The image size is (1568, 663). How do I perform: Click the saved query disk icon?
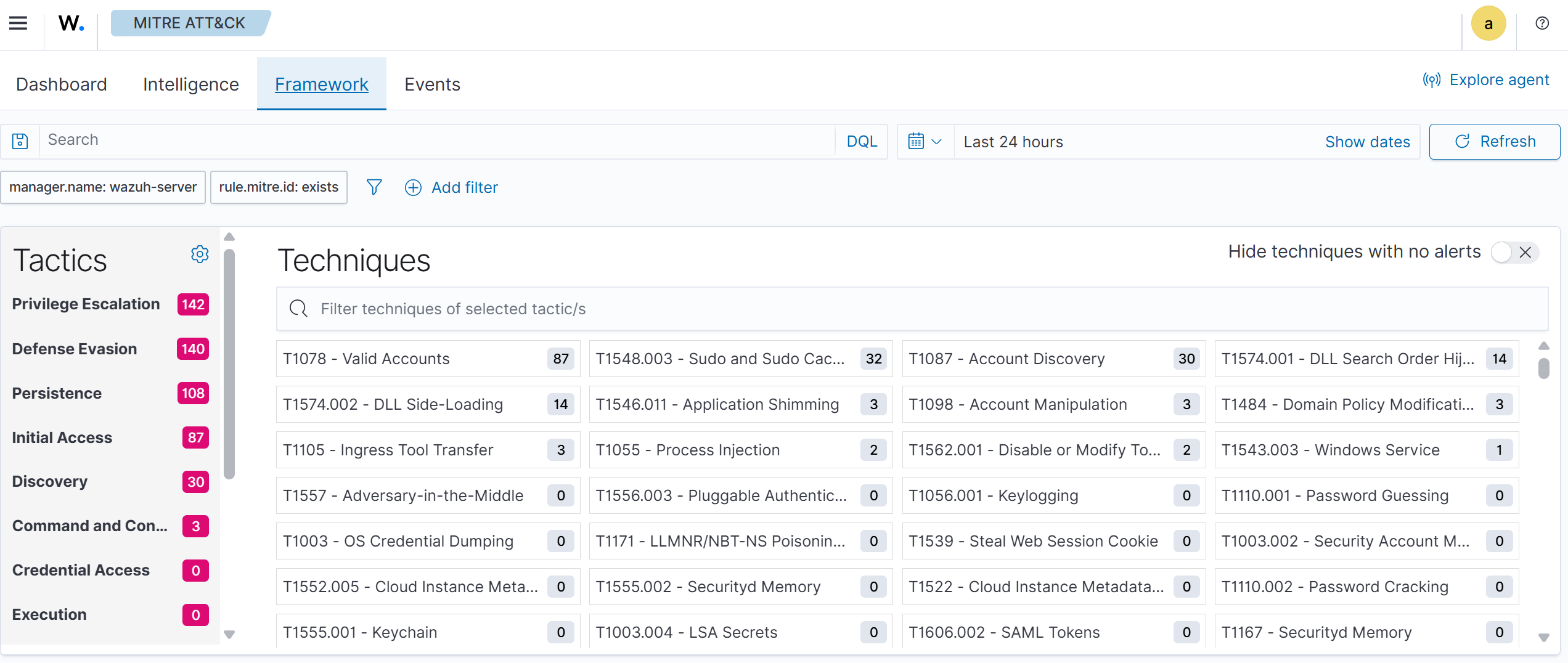(x=20, y=141)
